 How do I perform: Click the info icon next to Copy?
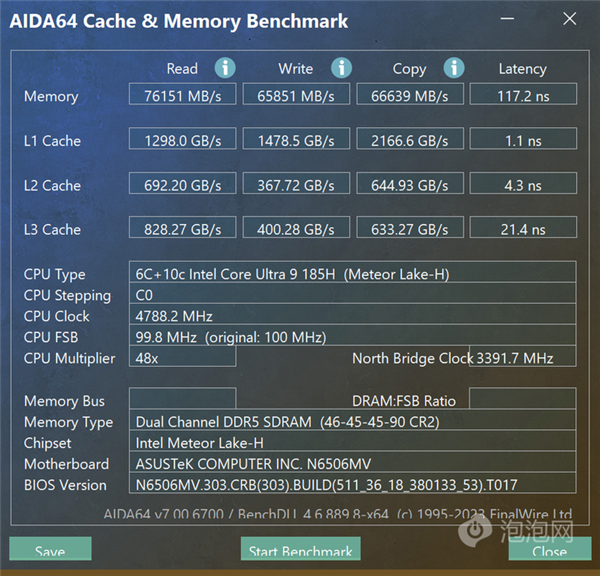tap(454, 68)
